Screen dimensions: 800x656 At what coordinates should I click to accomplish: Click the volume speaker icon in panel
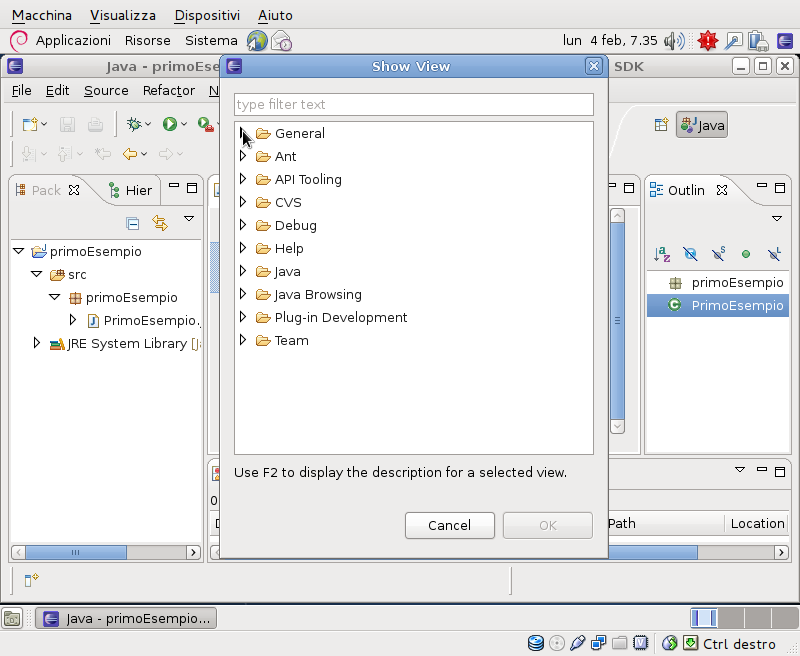coord(674,41)
